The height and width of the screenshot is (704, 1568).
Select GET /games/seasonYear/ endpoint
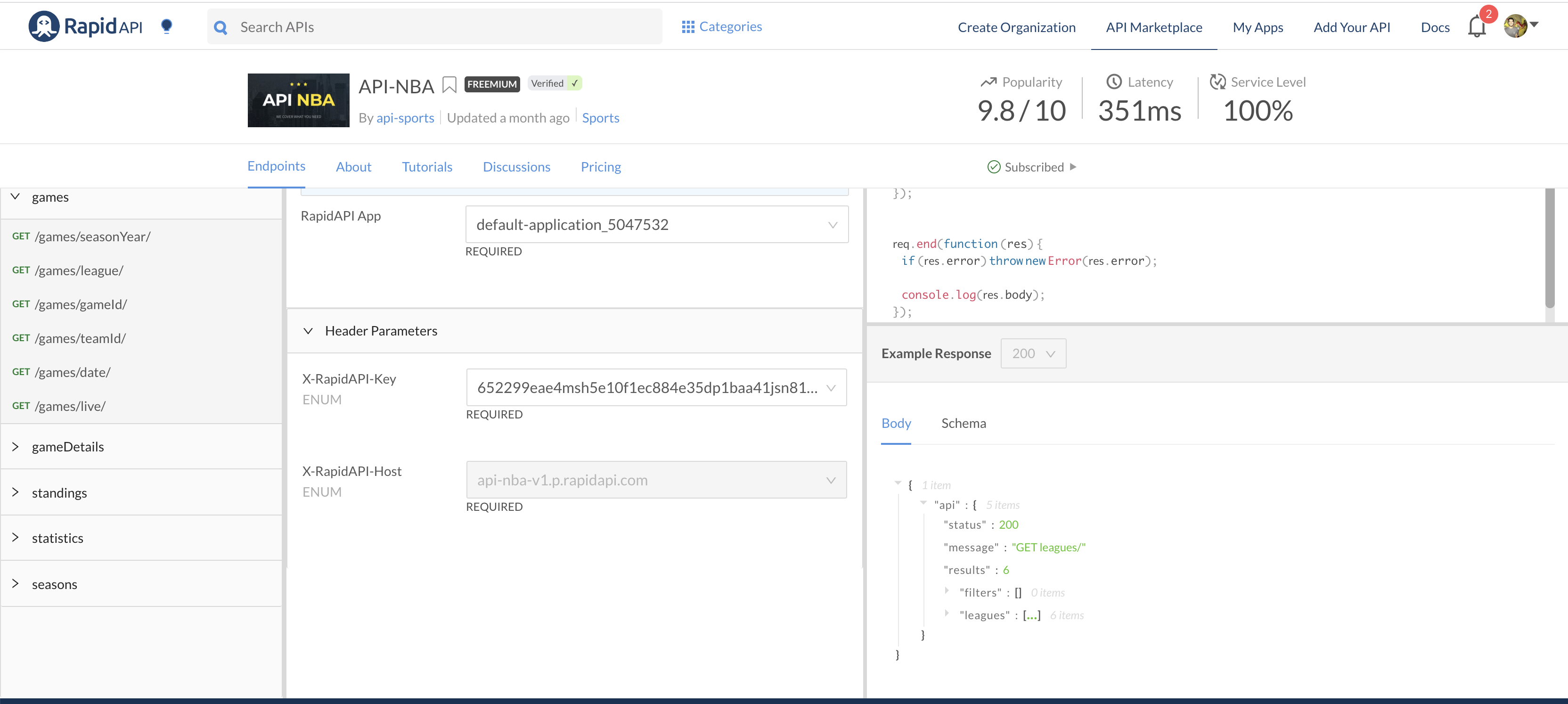(x=141, y=236)
